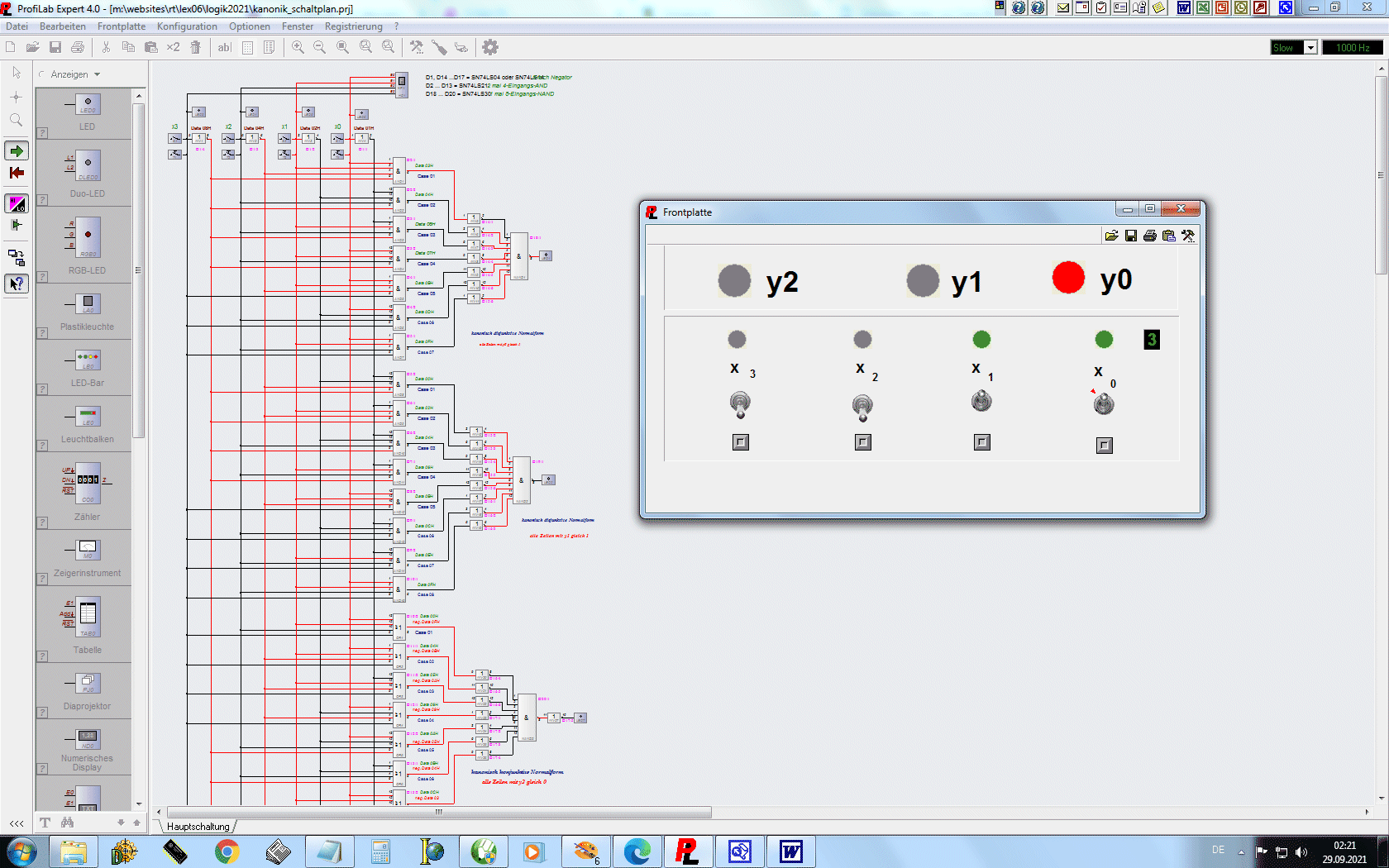Open the Fenster menu
This screenshot has width=1389, height=868.
(x=297, y=26)
